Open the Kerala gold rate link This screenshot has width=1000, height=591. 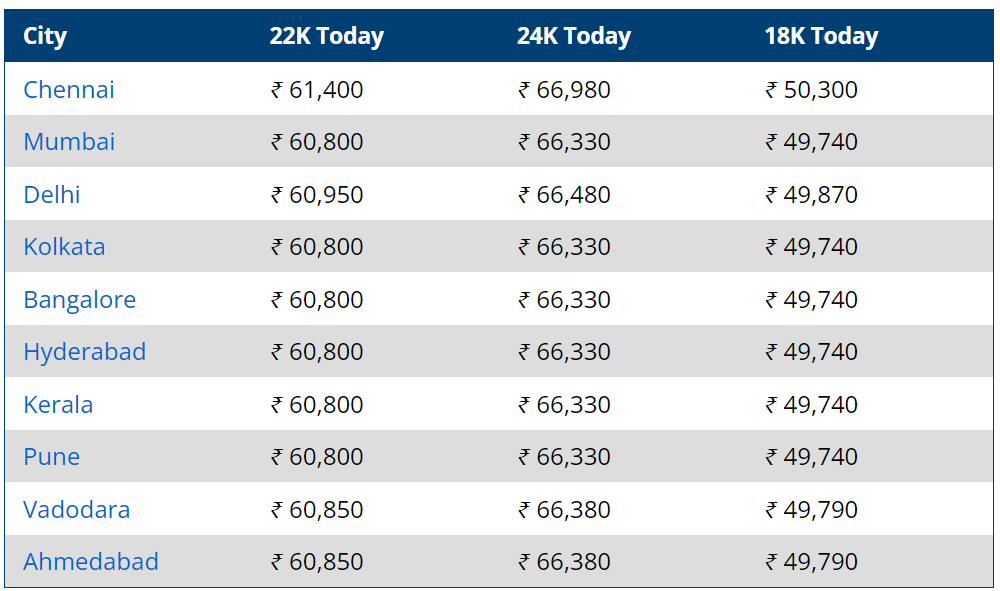pos(58,405)
